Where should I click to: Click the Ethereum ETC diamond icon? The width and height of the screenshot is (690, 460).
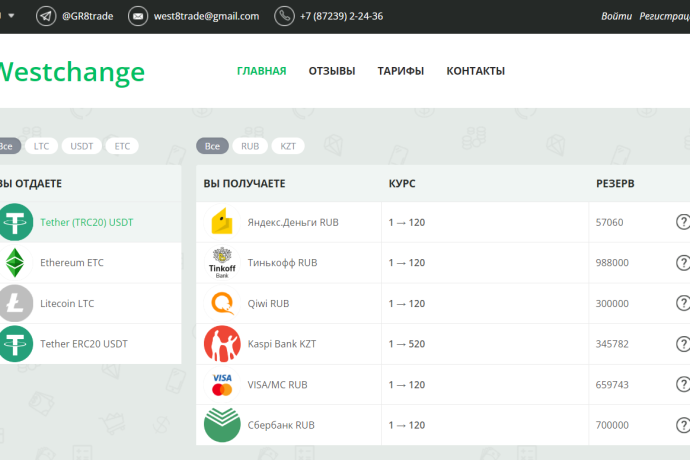(x=15, y=263)
